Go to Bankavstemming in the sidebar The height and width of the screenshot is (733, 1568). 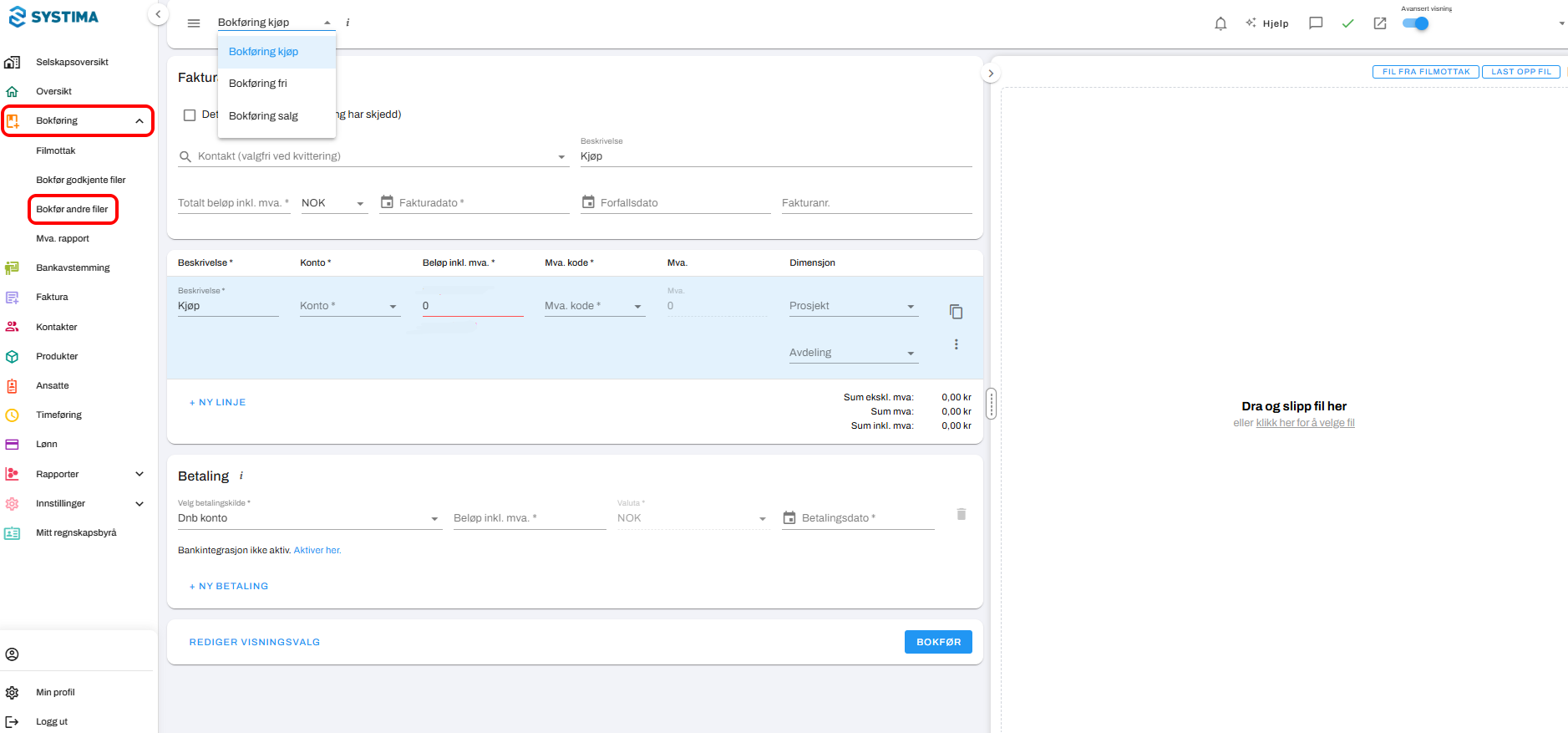pyautogui.click(x=73, y=267)
